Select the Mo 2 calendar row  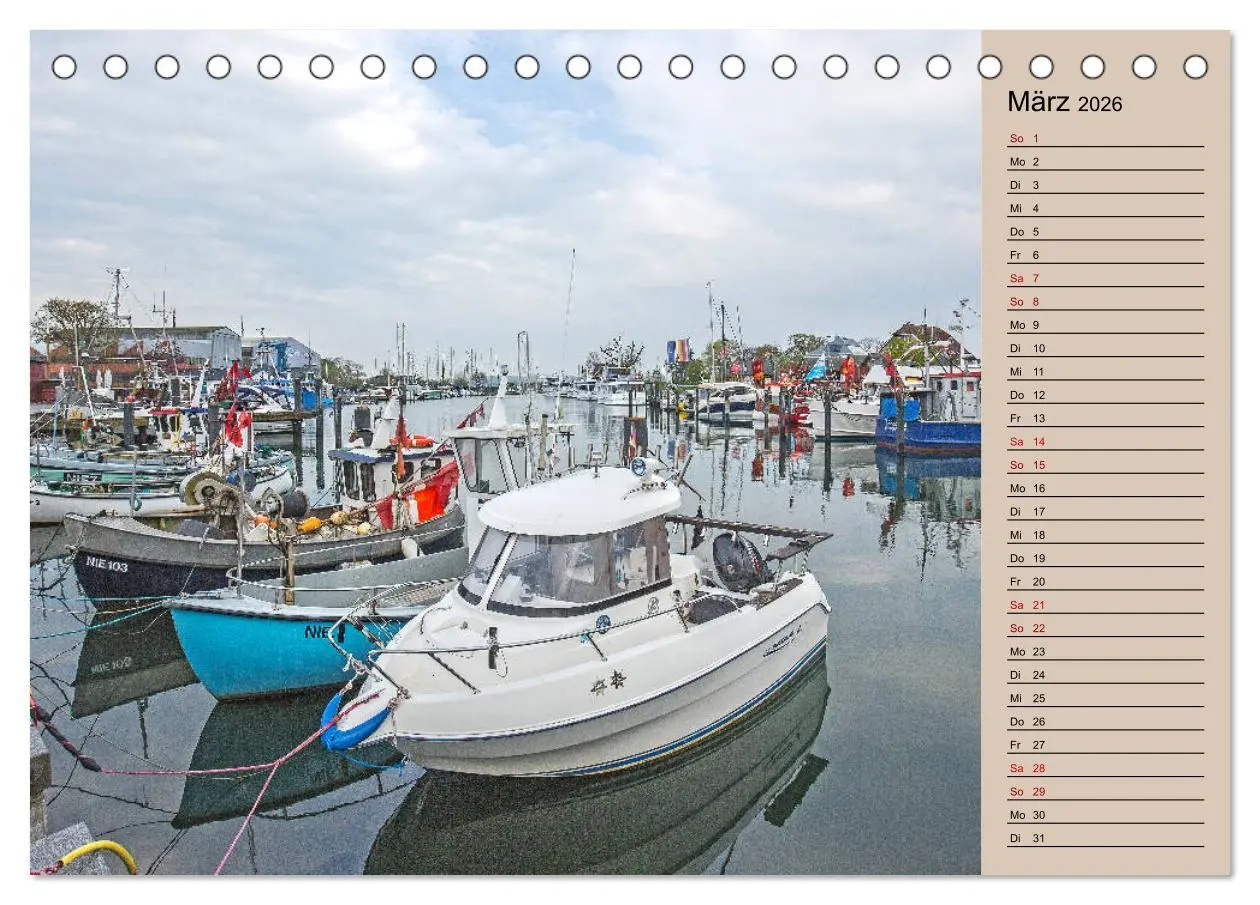tap(1105, 162)
